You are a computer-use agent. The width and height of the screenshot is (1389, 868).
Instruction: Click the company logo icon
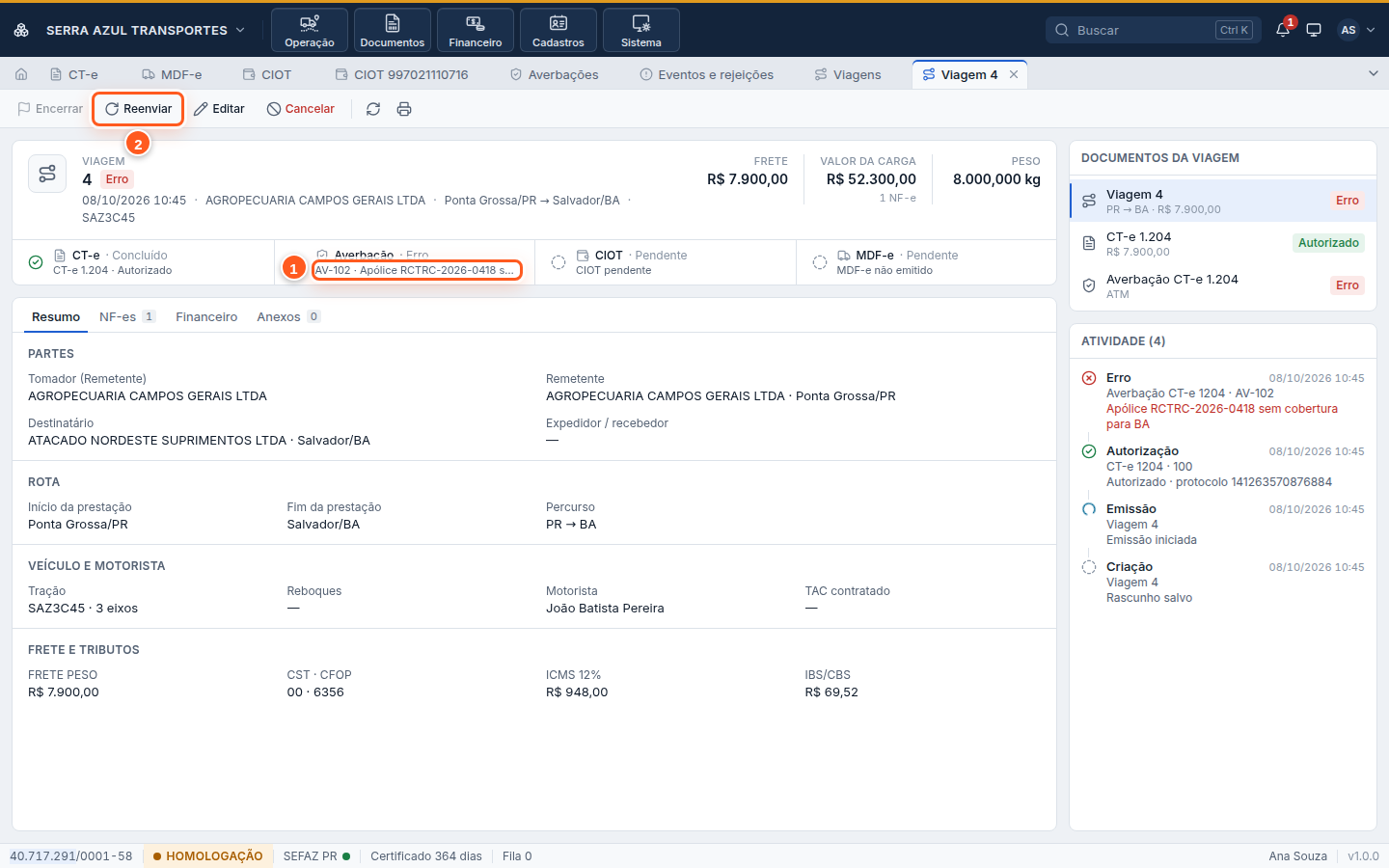21,30
